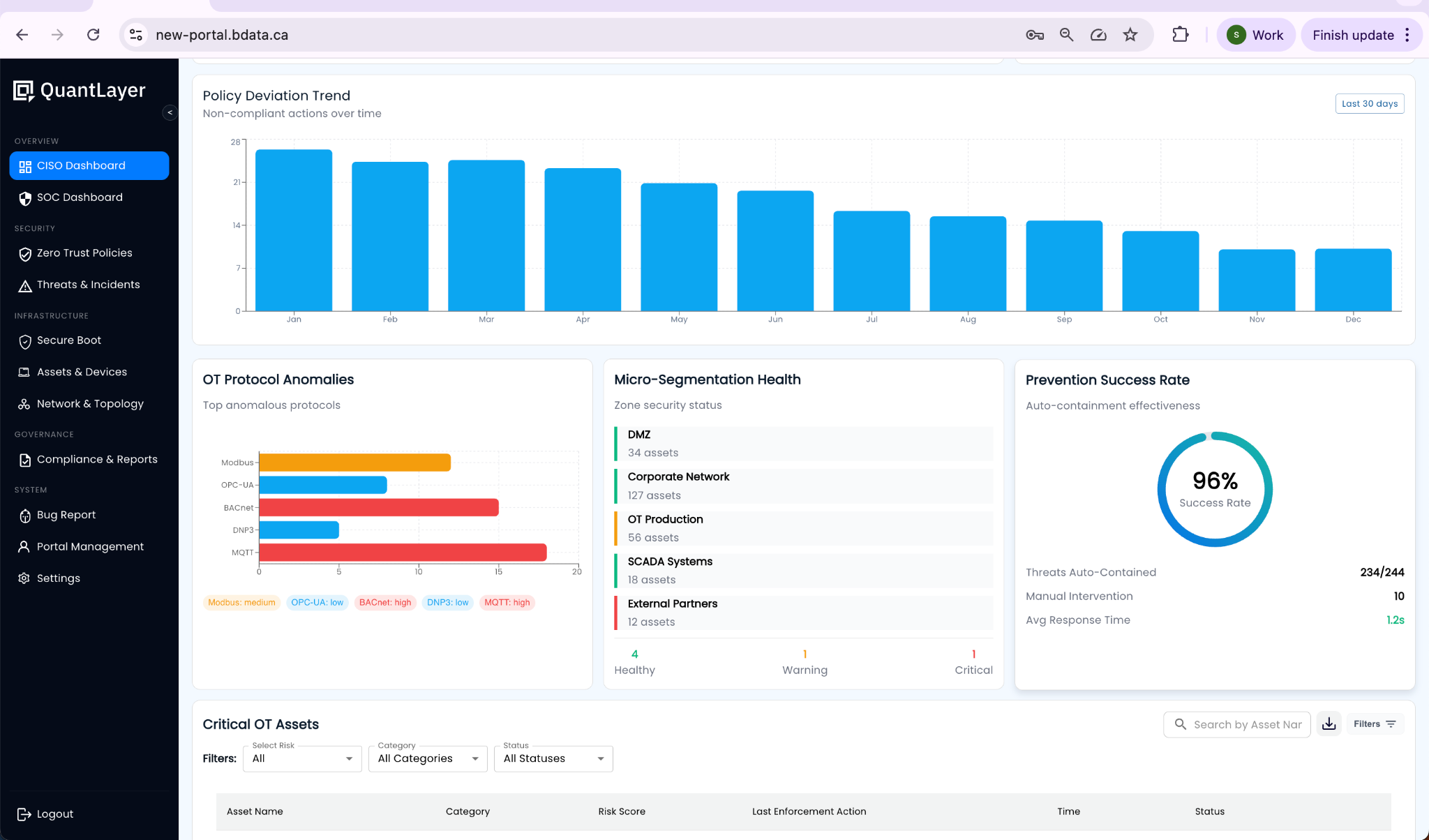
Task: Open the All Statuses dropdown
Action: [x=553, y=759]
